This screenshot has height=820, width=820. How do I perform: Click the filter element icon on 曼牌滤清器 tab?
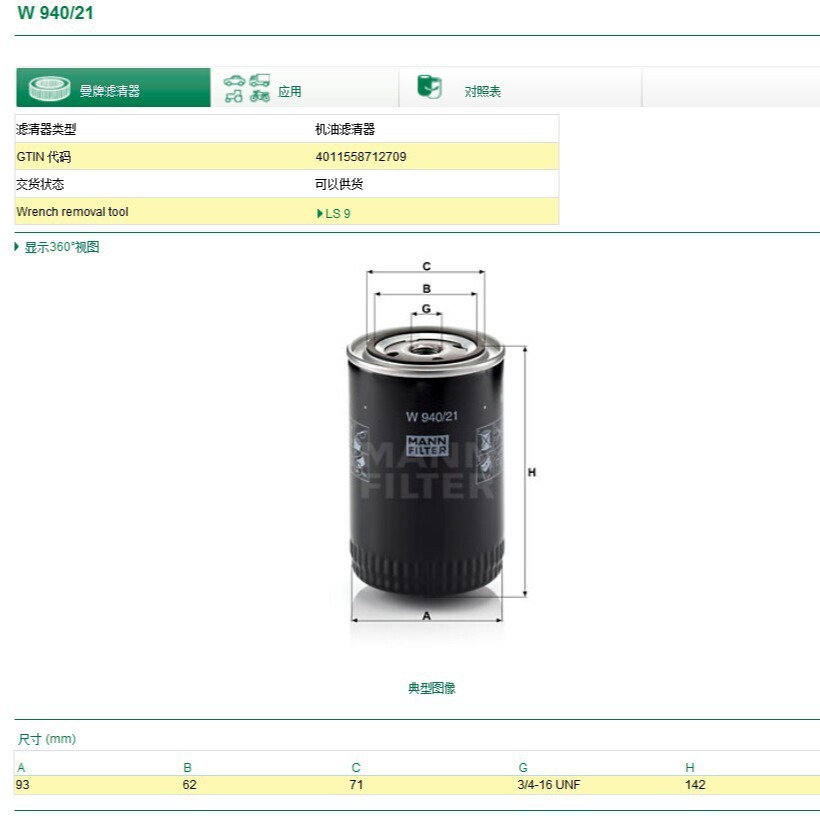pos(48,87)
